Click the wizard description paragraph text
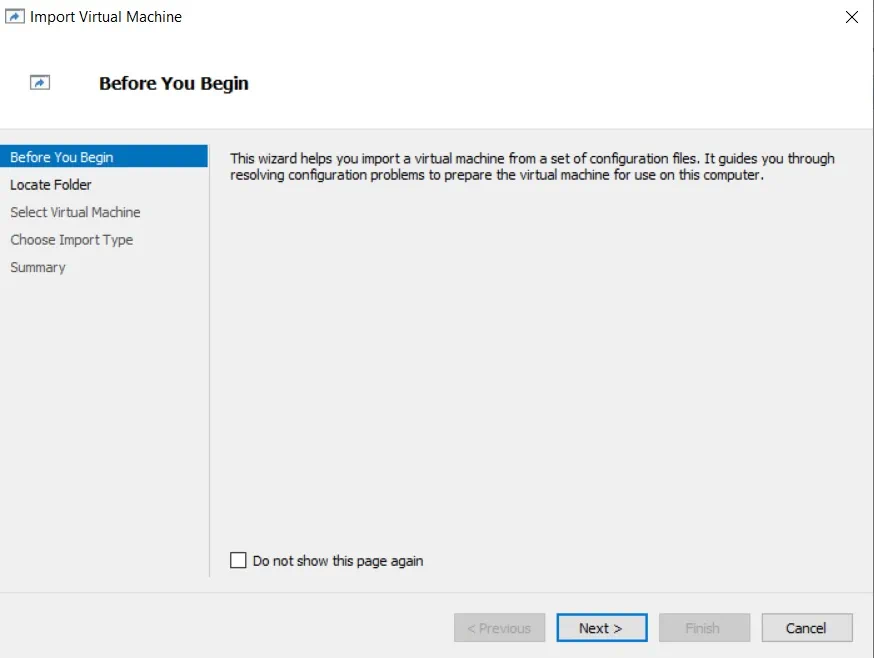Viewport: 874px width, 658px height. point(530,166)
